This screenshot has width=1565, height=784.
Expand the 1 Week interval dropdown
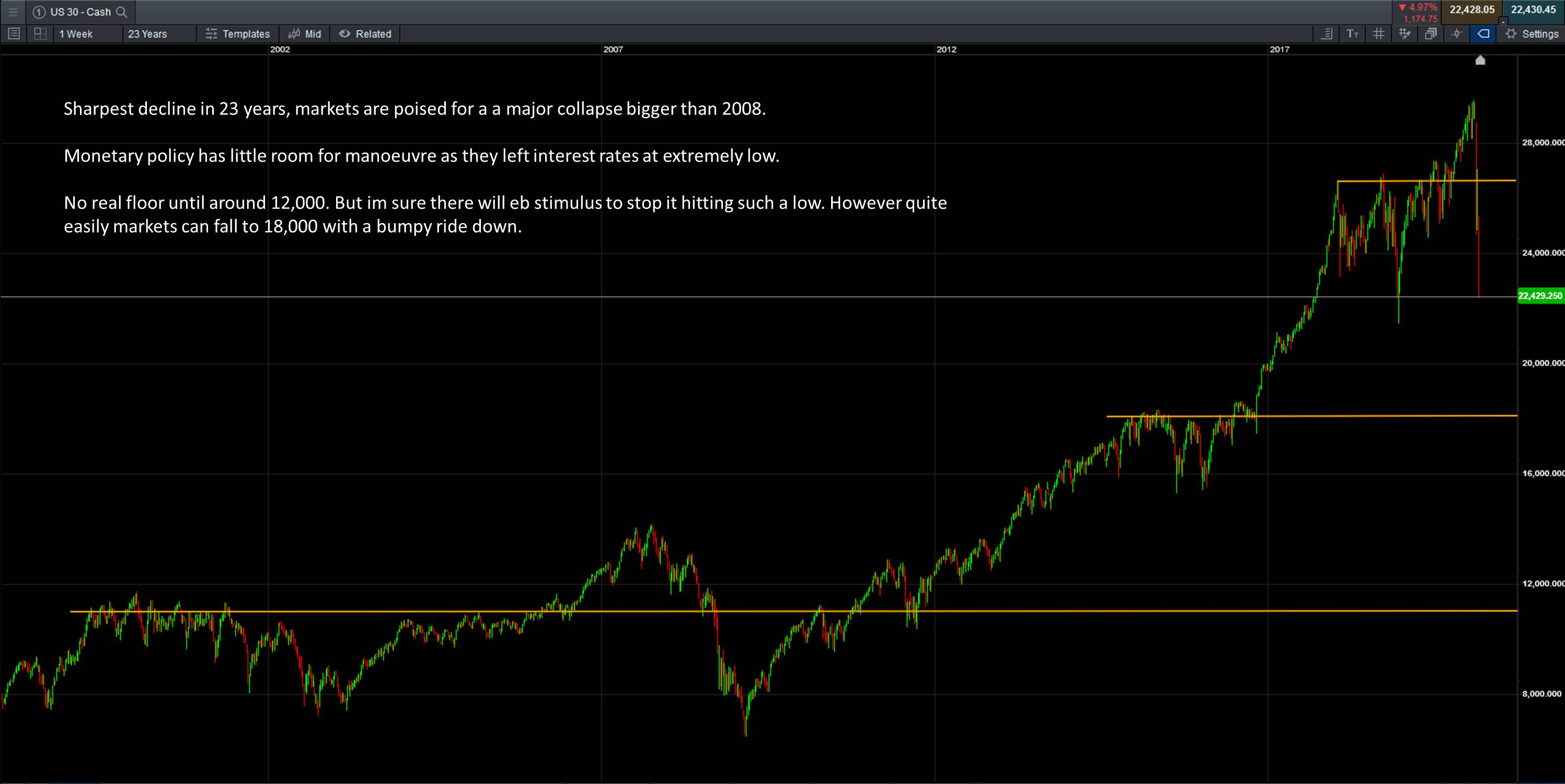tap(76, 34)
